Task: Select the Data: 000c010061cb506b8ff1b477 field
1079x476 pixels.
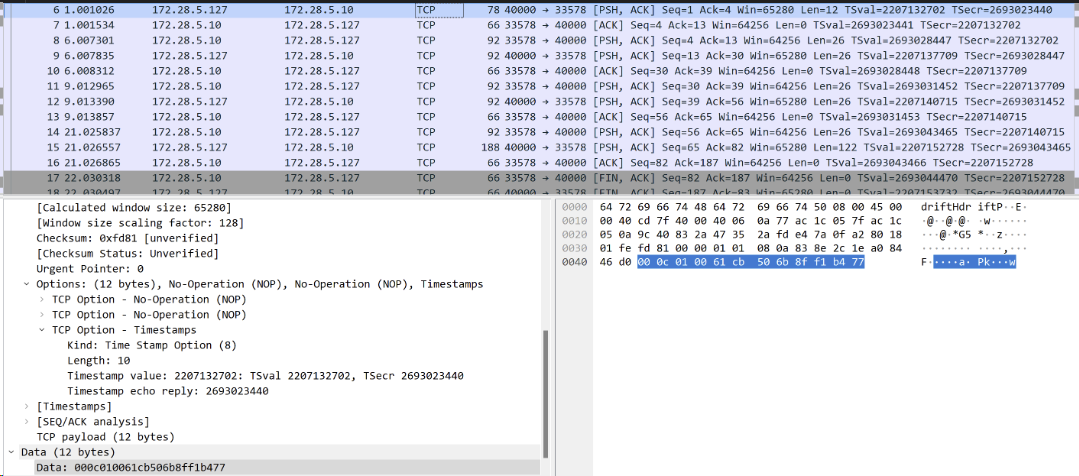Action: (x=130, y=467)
